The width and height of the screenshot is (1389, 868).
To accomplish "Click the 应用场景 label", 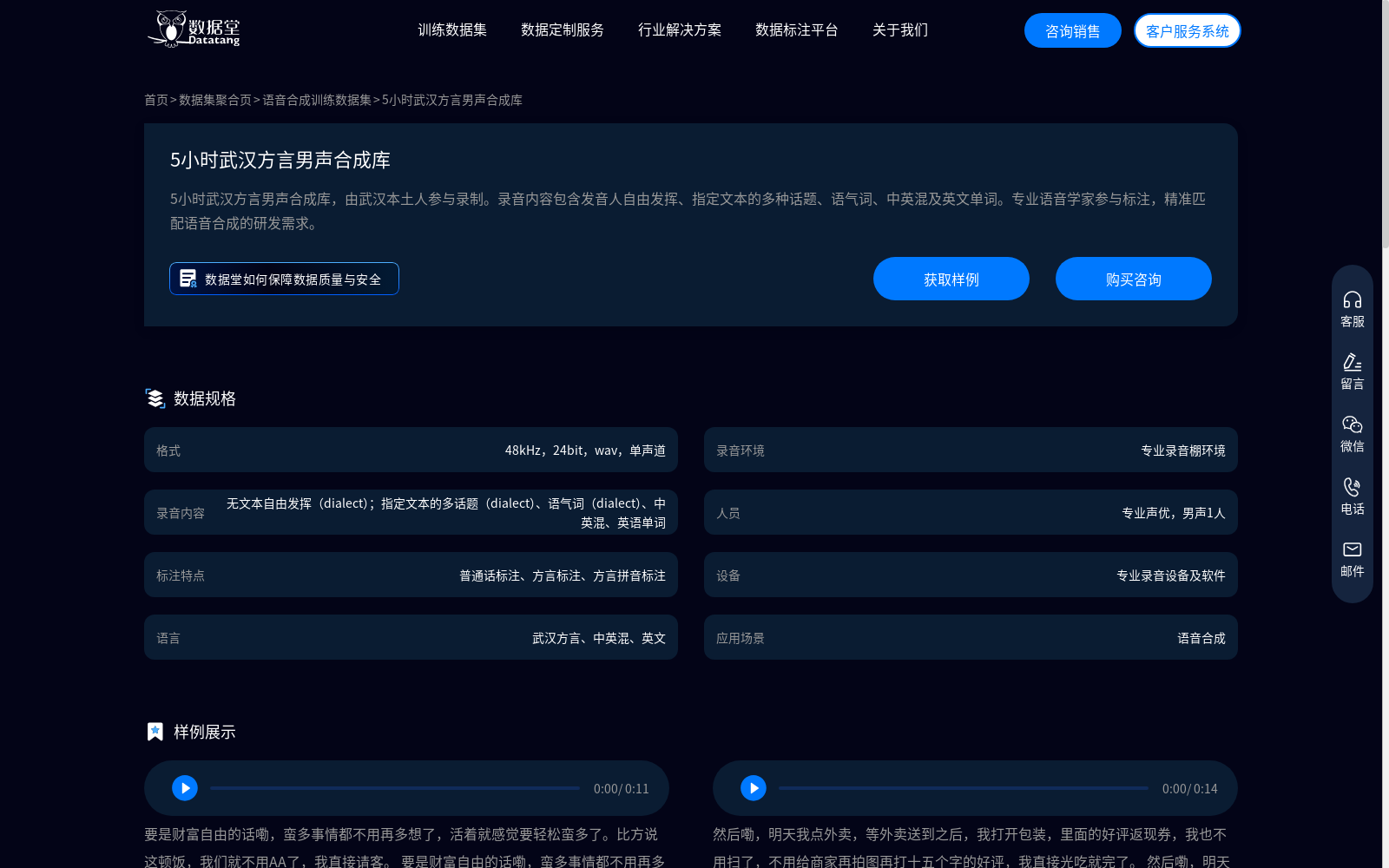I will click(x=741, y=638).
